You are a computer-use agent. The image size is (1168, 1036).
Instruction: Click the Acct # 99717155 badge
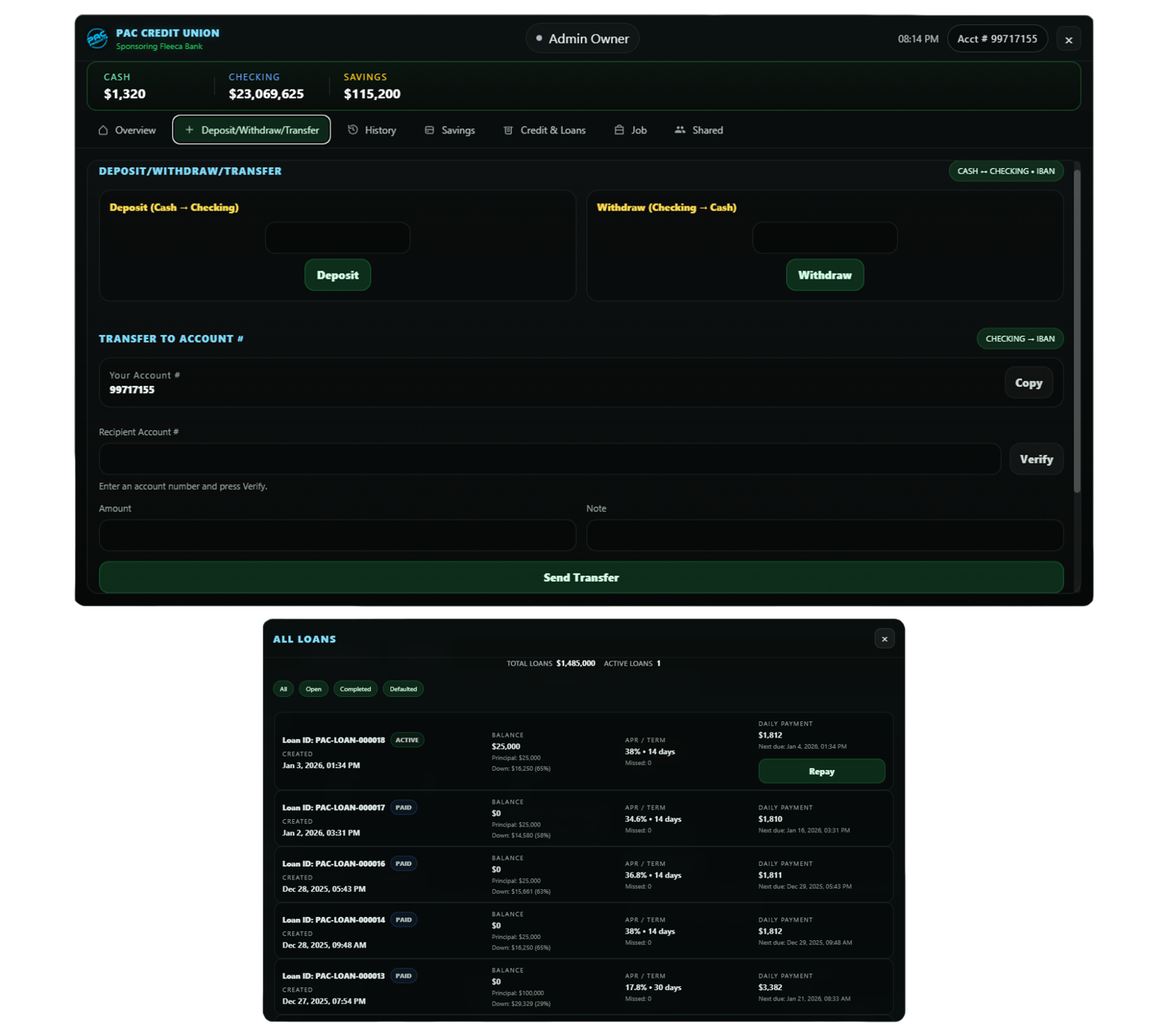click(x=997, y=39)
